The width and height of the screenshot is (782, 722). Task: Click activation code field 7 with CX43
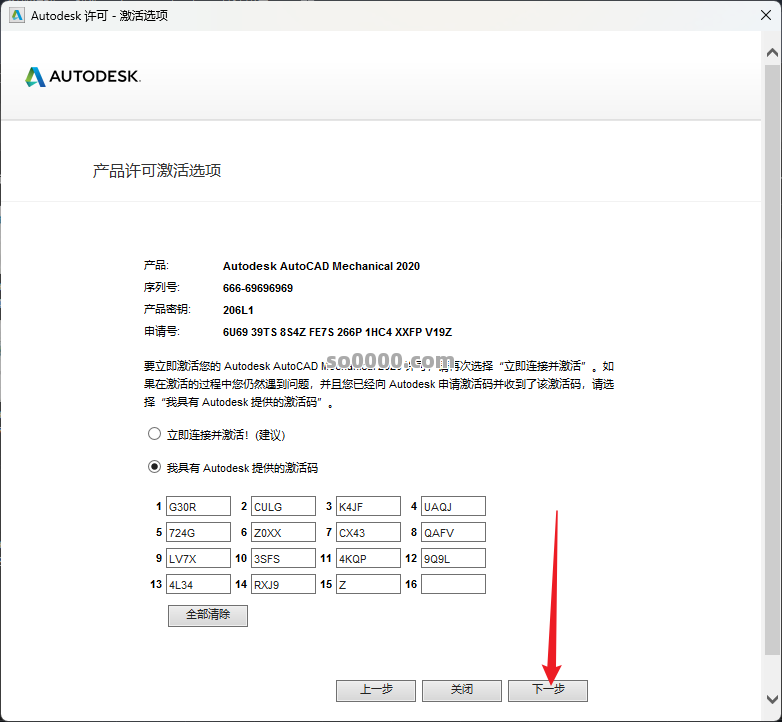(368, 533)
